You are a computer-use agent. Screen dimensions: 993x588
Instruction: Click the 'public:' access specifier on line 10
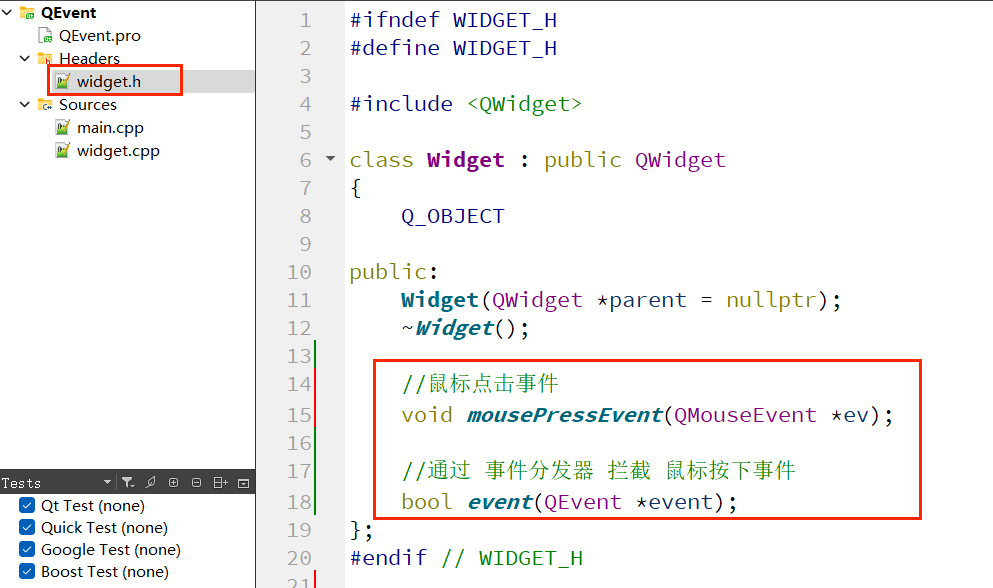[393, 272]
